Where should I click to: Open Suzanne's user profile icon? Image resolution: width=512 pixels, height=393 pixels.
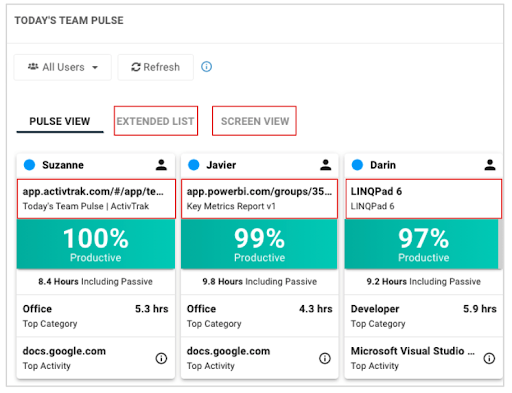coord(161,165)
